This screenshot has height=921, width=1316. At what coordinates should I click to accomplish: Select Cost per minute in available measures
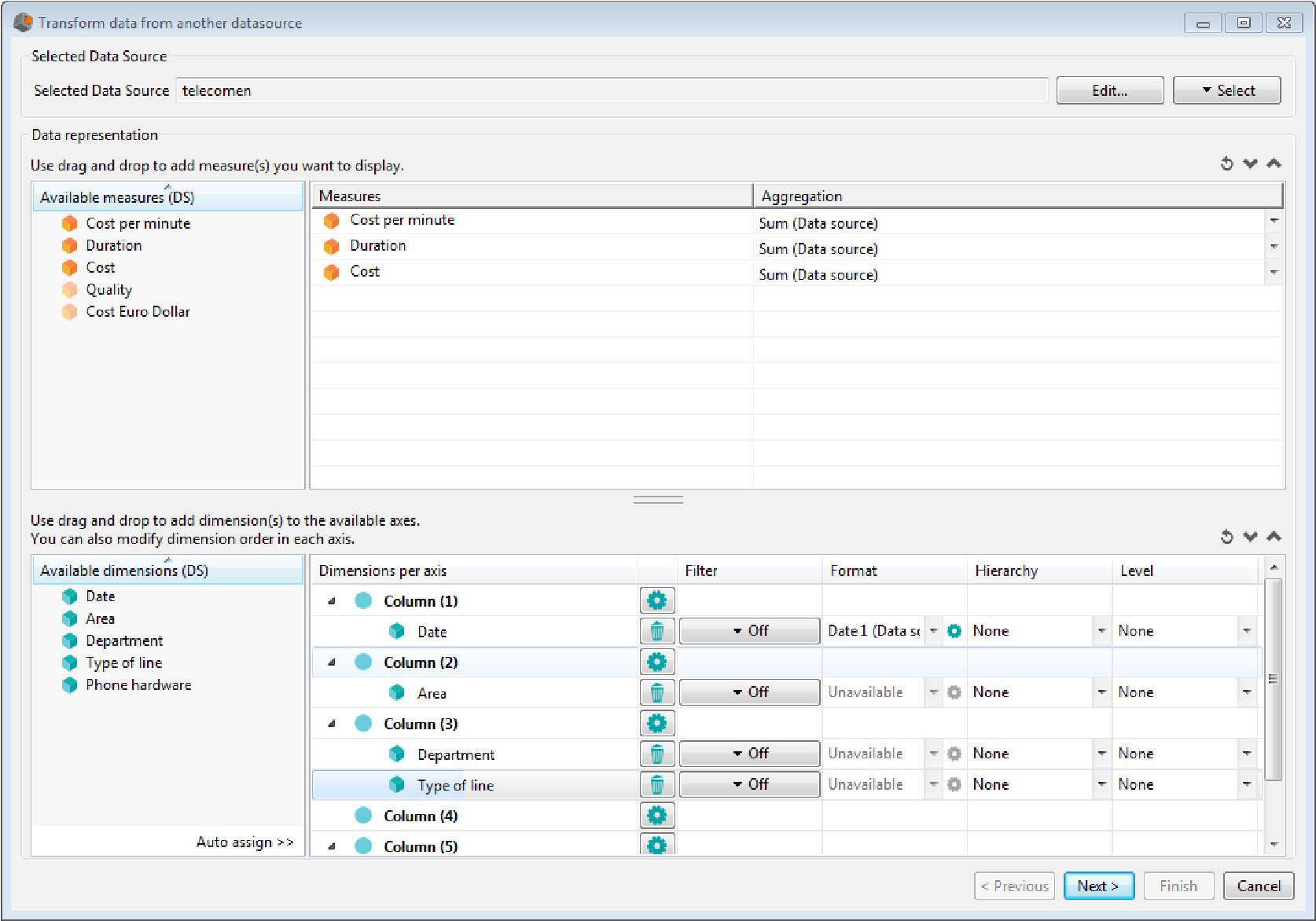coord(138,223)
